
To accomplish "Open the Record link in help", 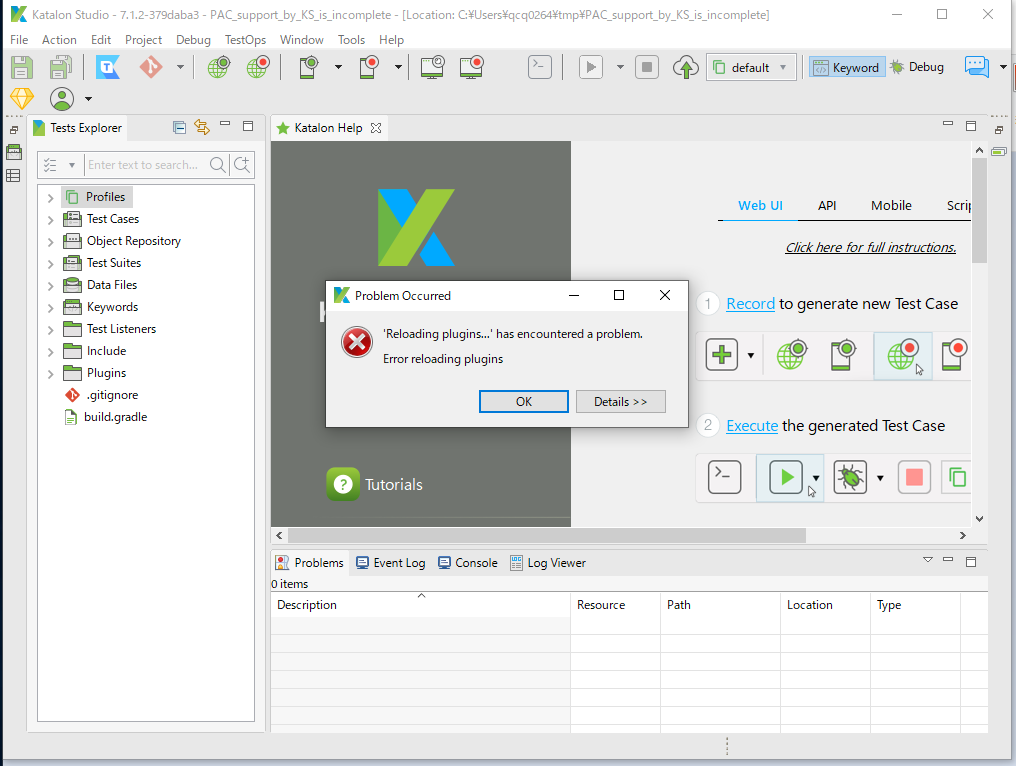I will coord(750,304).
